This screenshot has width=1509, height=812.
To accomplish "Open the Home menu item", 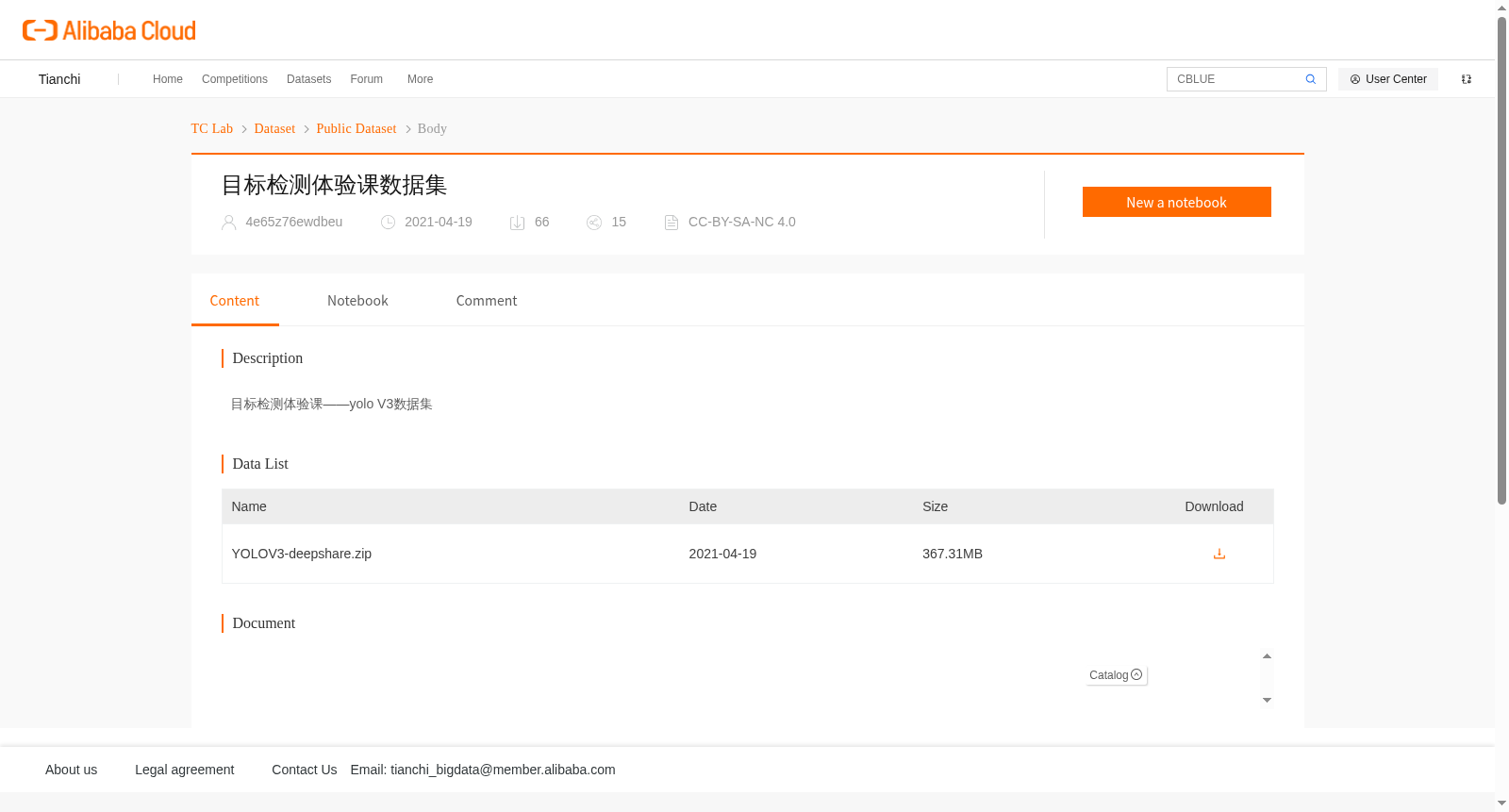I will point(168,79).
